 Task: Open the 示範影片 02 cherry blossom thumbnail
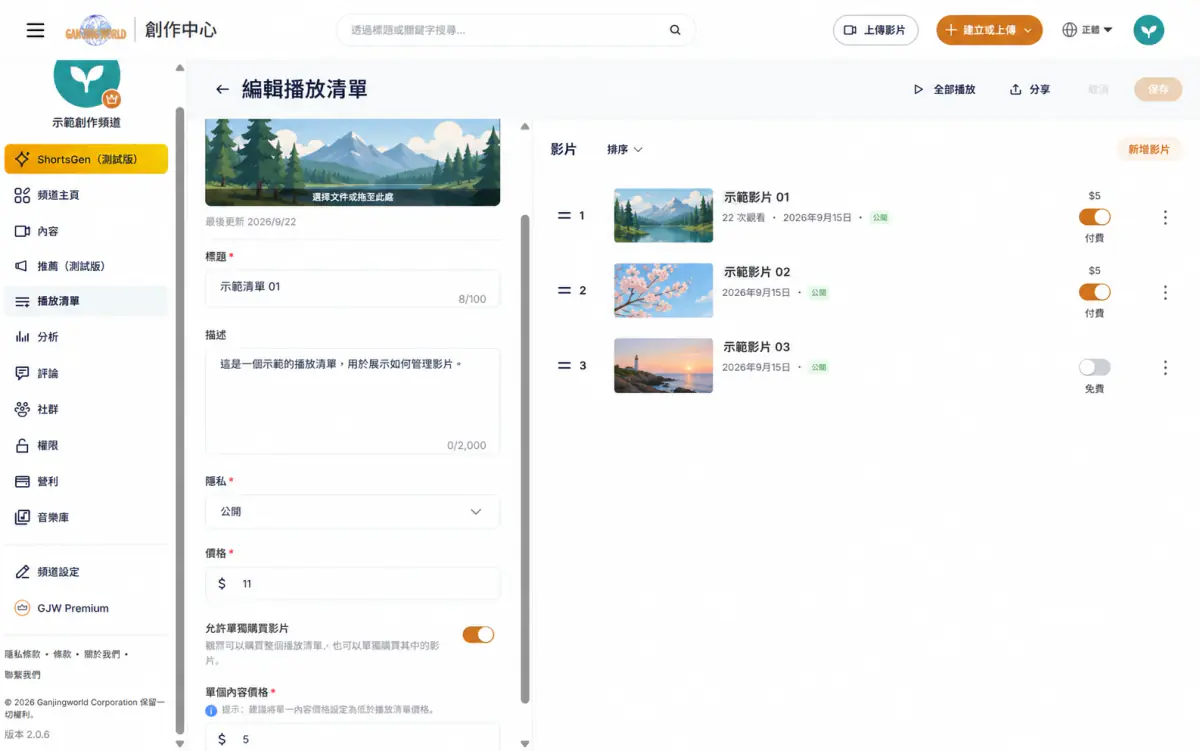tap(663, 290)
